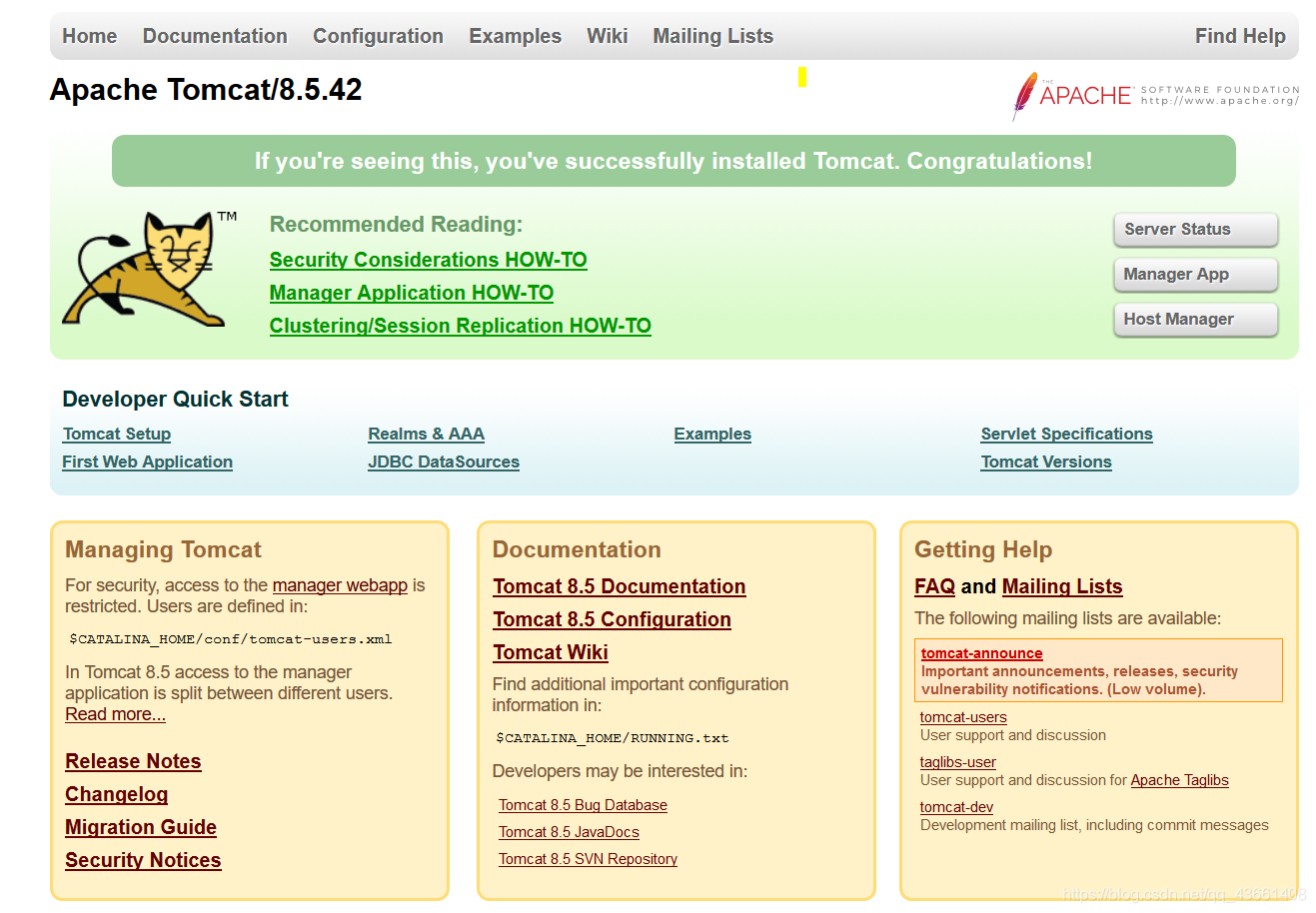Open Manager Application HOW-TO link
1316x913 pixels.
pos(412,293)
